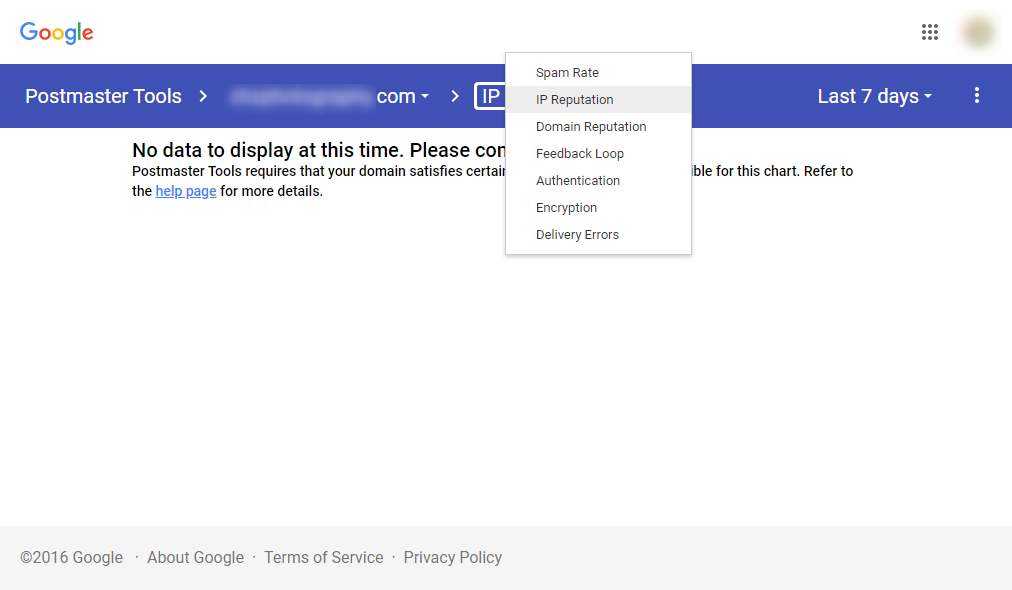Open the help page link
1012x590 pixels.
pos(186,191)
